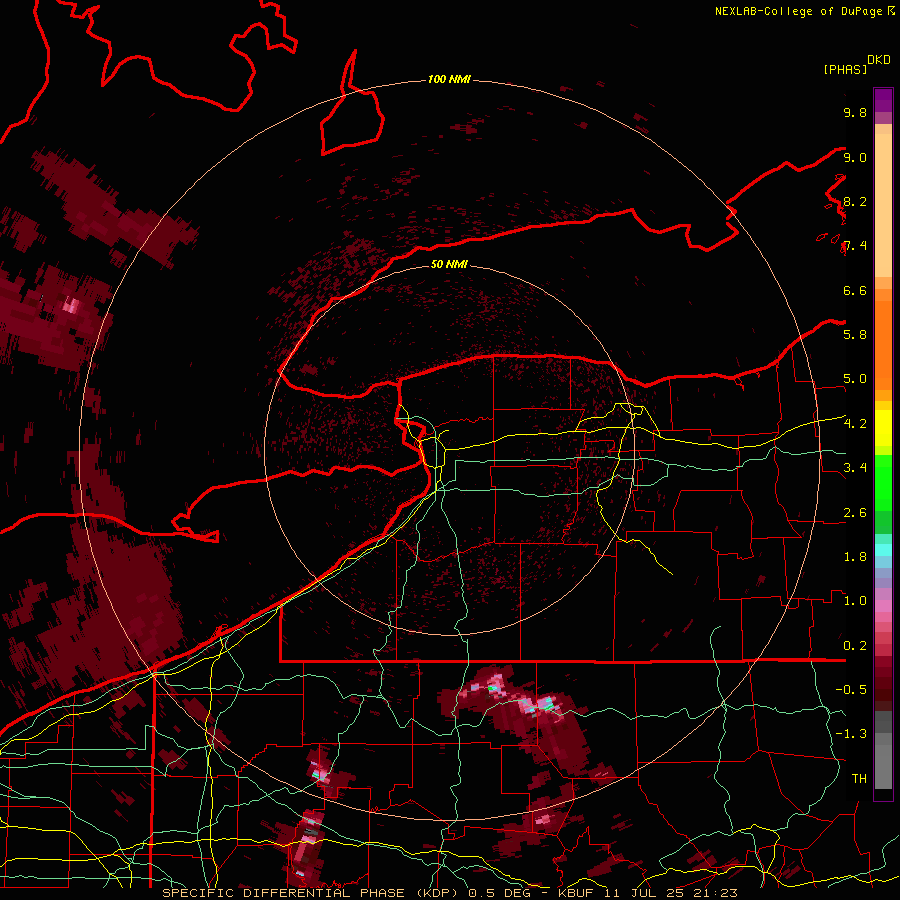The image size is (900, 900).
Task: Select the -1.3 value on the color scale
Action: pyautogui.click(x=851, y=734)
